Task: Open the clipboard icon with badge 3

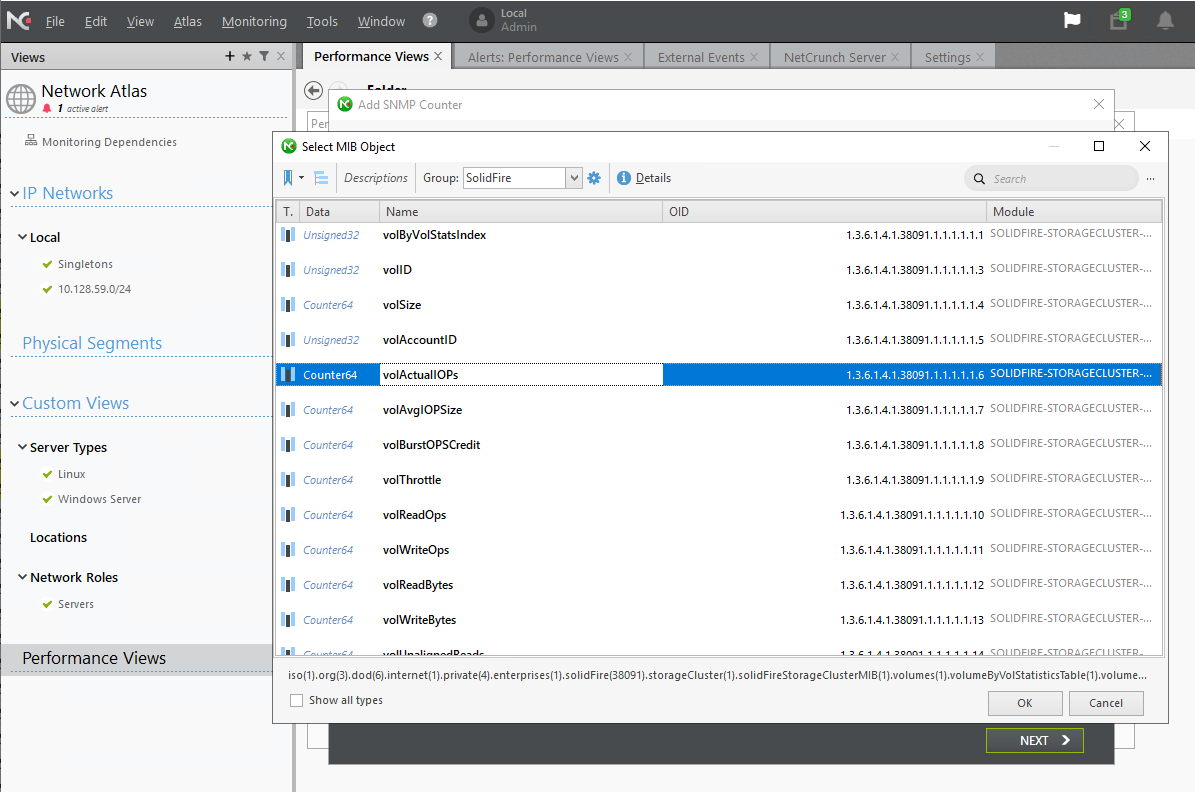Action: coord(1119,20)
